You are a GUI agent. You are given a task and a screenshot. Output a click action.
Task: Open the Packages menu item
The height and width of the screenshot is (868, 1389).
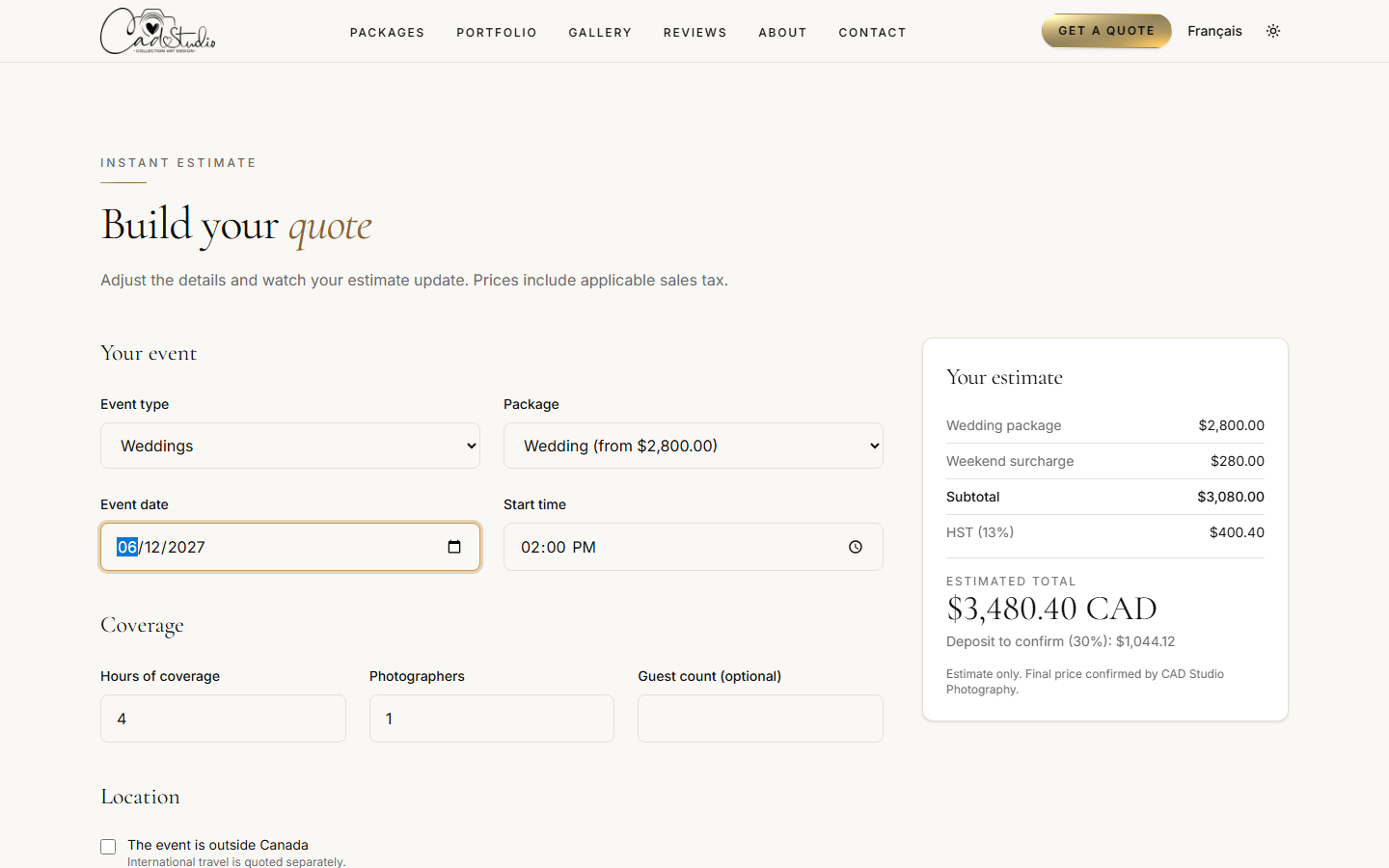click(x=387, y=33)
